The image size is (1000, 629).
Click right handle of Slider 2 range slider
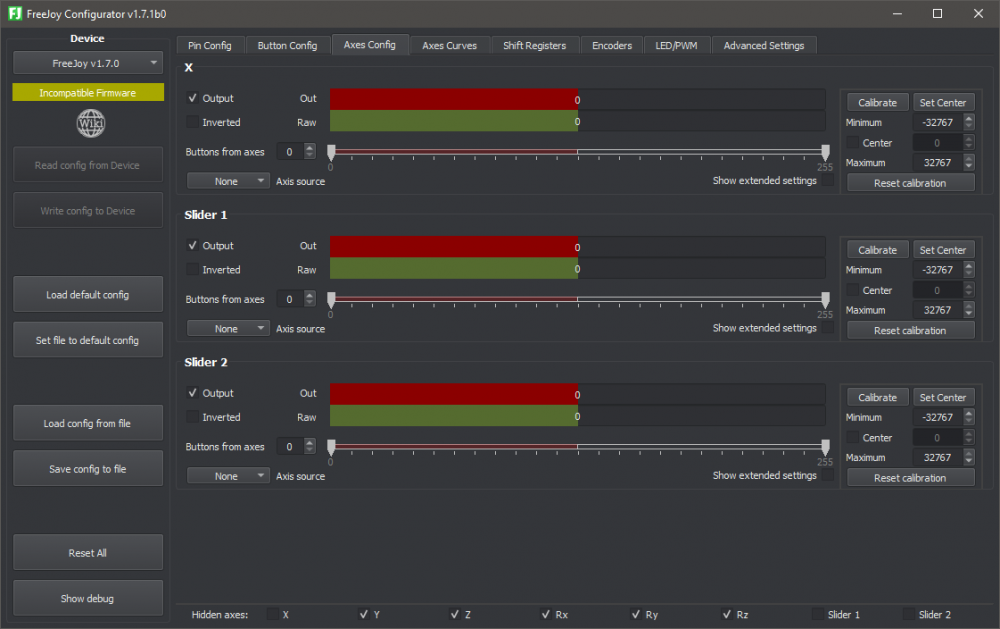[x=825, y=447]
